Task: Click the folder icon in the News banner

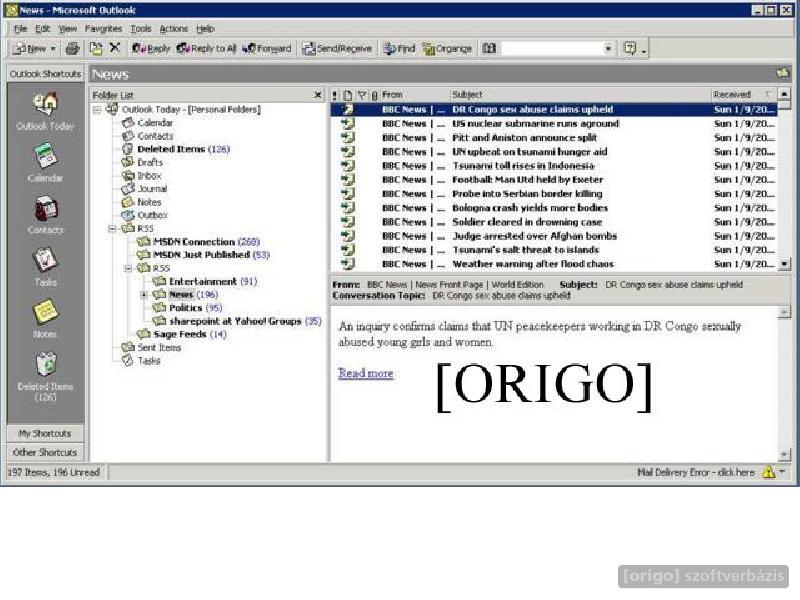Action: (782, 73)
